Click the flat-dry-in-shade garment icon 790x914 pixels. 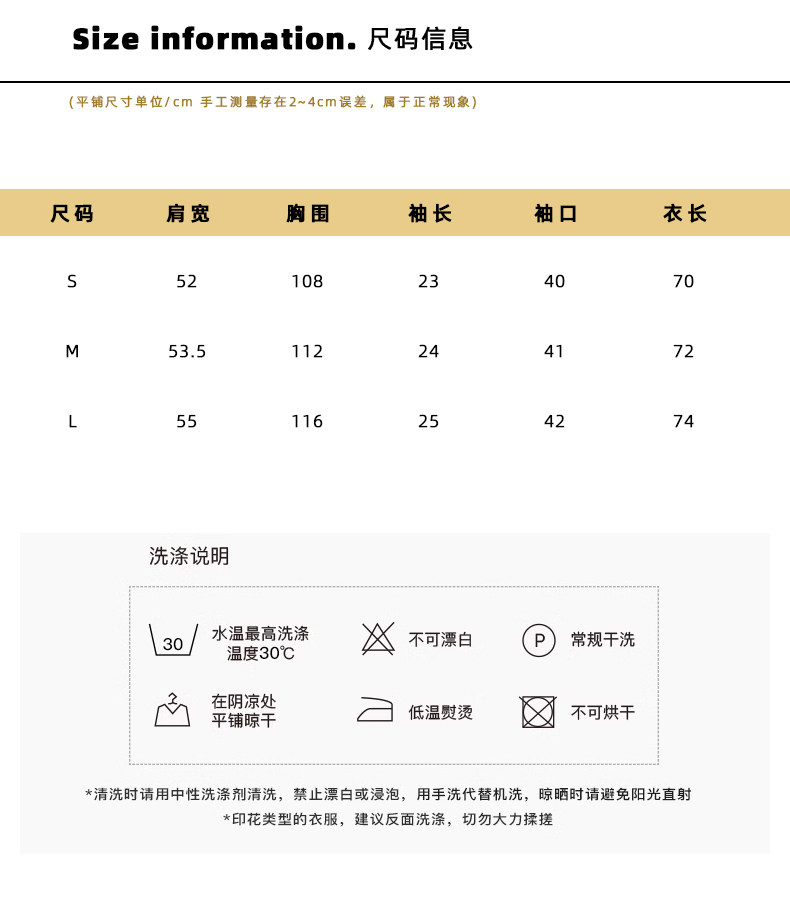pyautogui.click(x=172, y=709)
